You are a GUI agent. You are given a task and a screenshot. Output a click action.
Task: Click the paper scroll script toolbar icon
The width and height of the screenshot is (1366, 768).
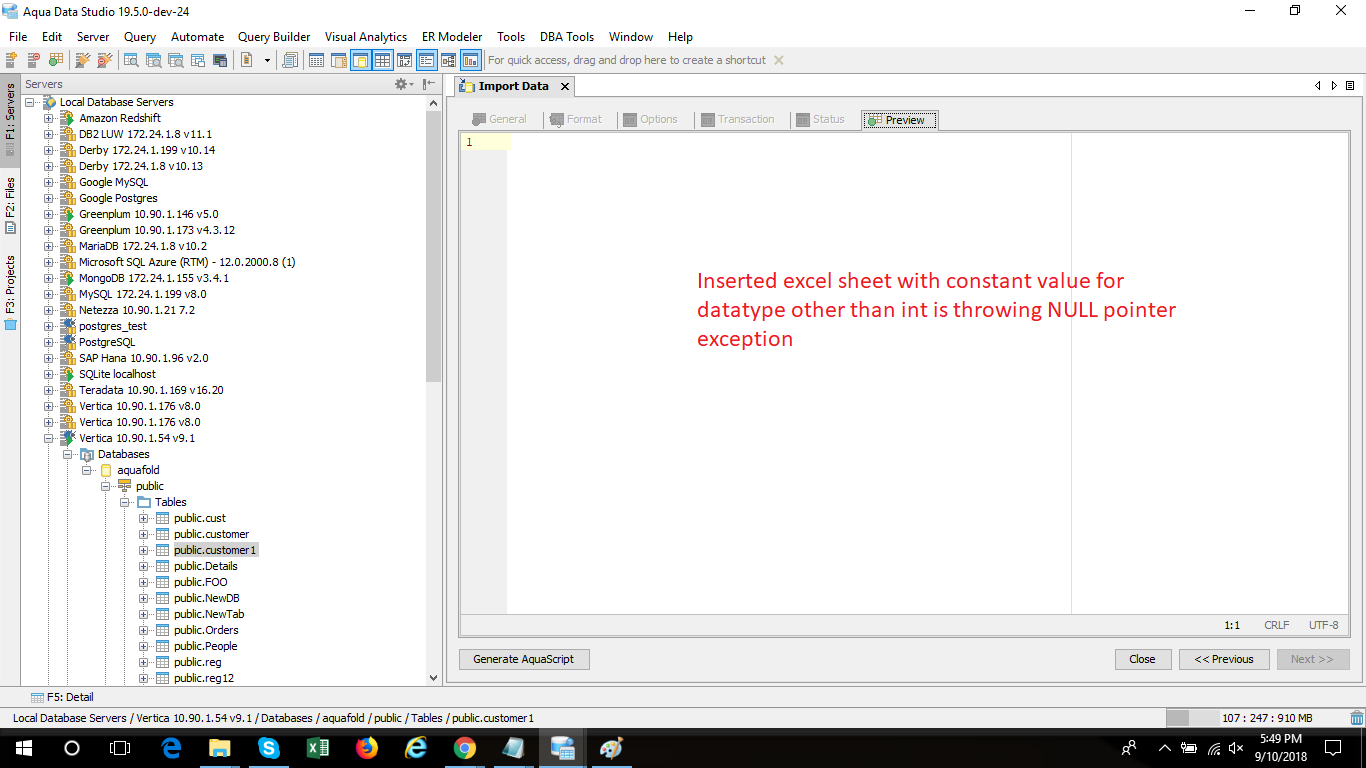point(290,61)
